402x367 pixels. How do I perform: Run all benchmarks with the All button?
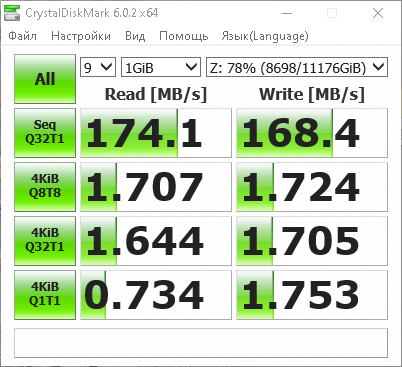coord(45,79)
